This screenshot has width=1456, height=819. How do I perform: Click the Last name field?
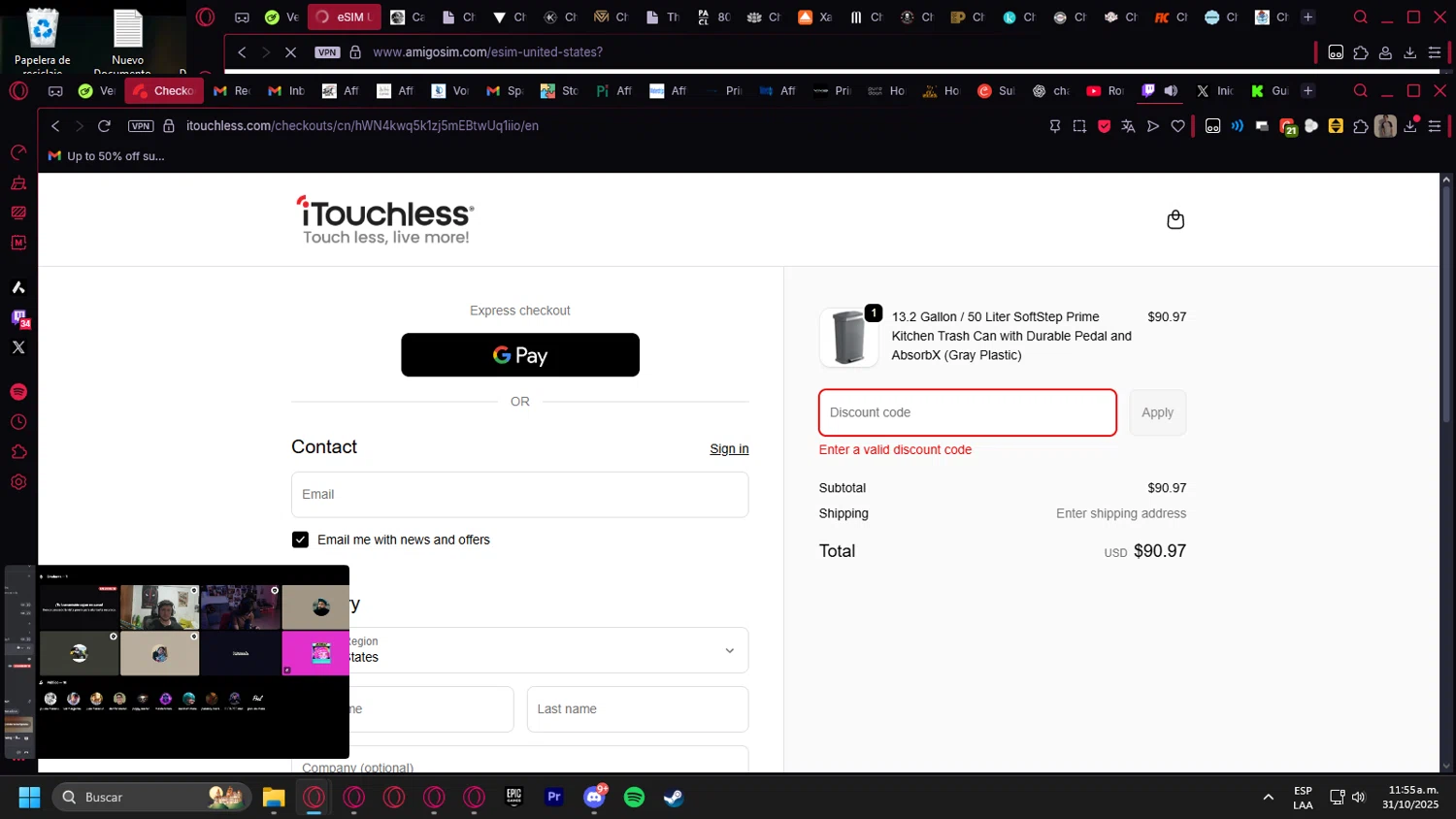click(x=638, y=709)
